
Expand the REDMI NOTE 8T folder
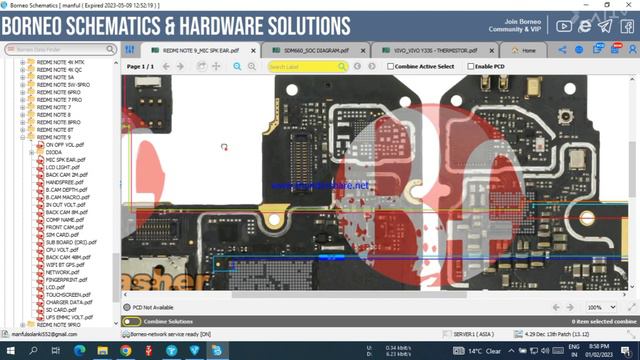[22, 130]
